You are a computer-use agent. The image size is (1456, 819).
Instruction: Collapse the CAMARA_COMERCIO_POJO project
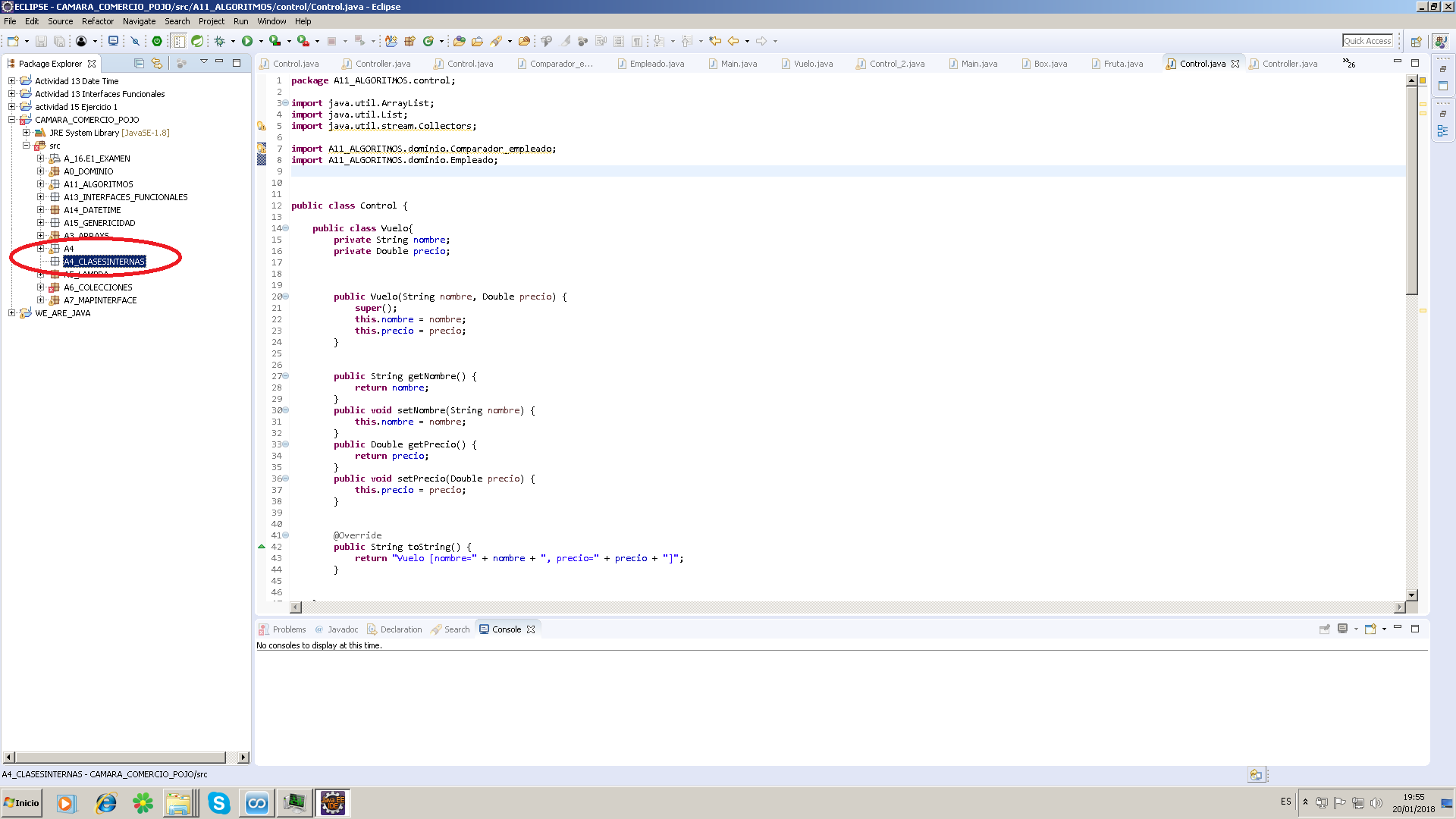pyautogui.click(x=12, y=120)
